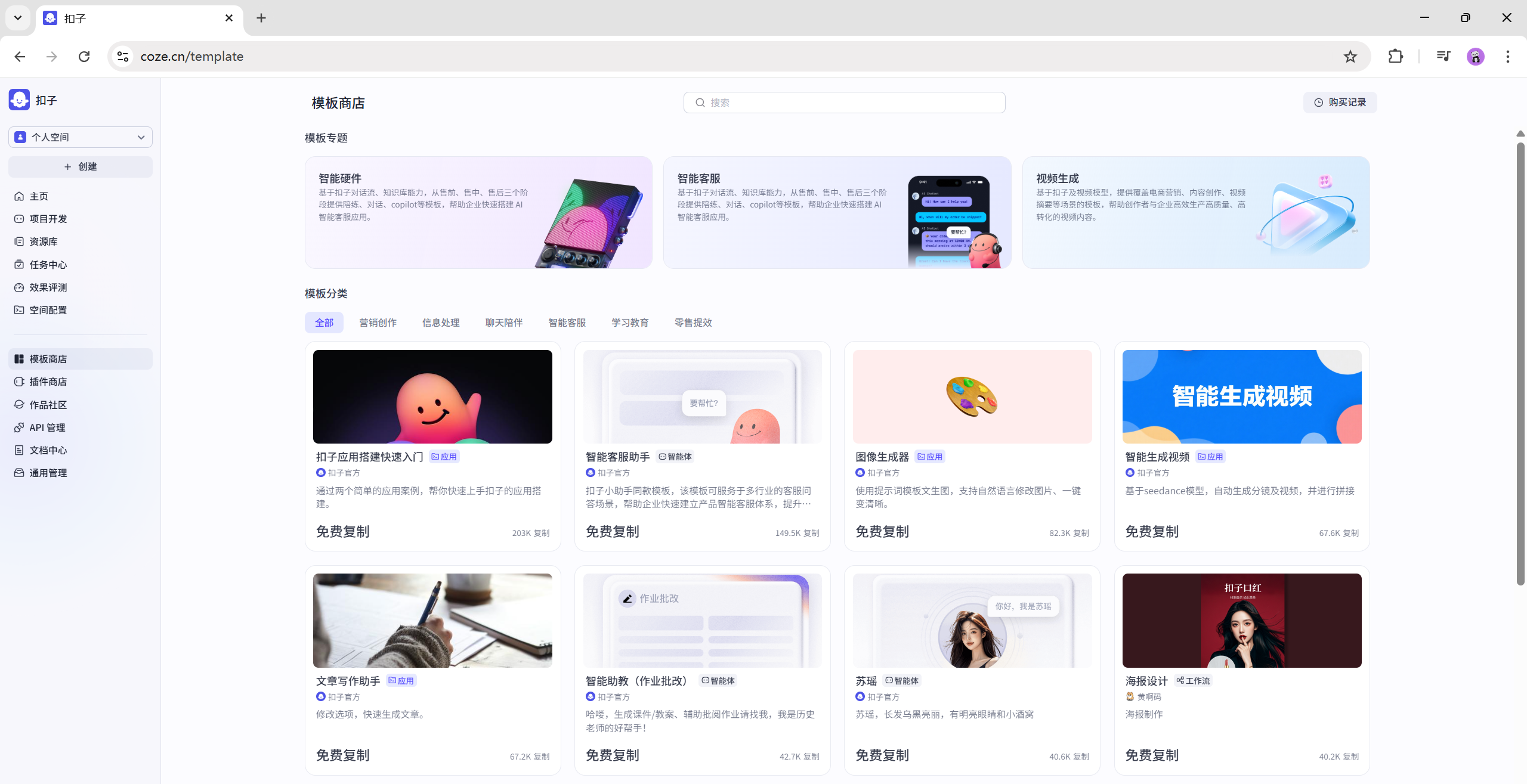This screenshot has height=784, width=1527.
Task: Open browser extensions puzzle icon
Action: tap(1395, 57)
